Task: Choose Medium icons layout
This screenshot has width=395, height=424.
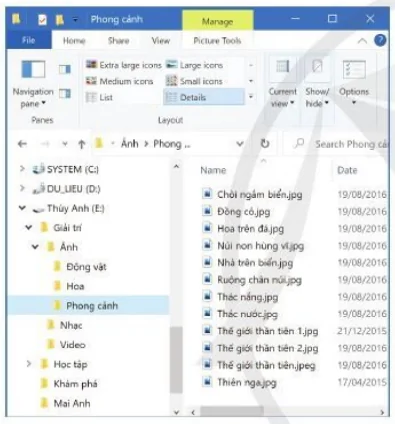Action: 119,81
